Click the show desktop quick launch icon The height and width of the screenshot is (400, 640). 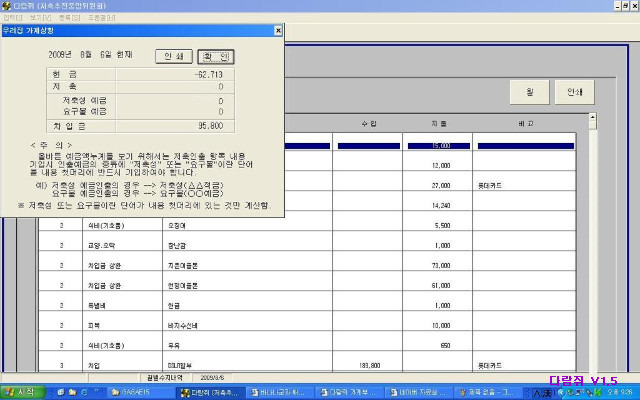(61, 393)
